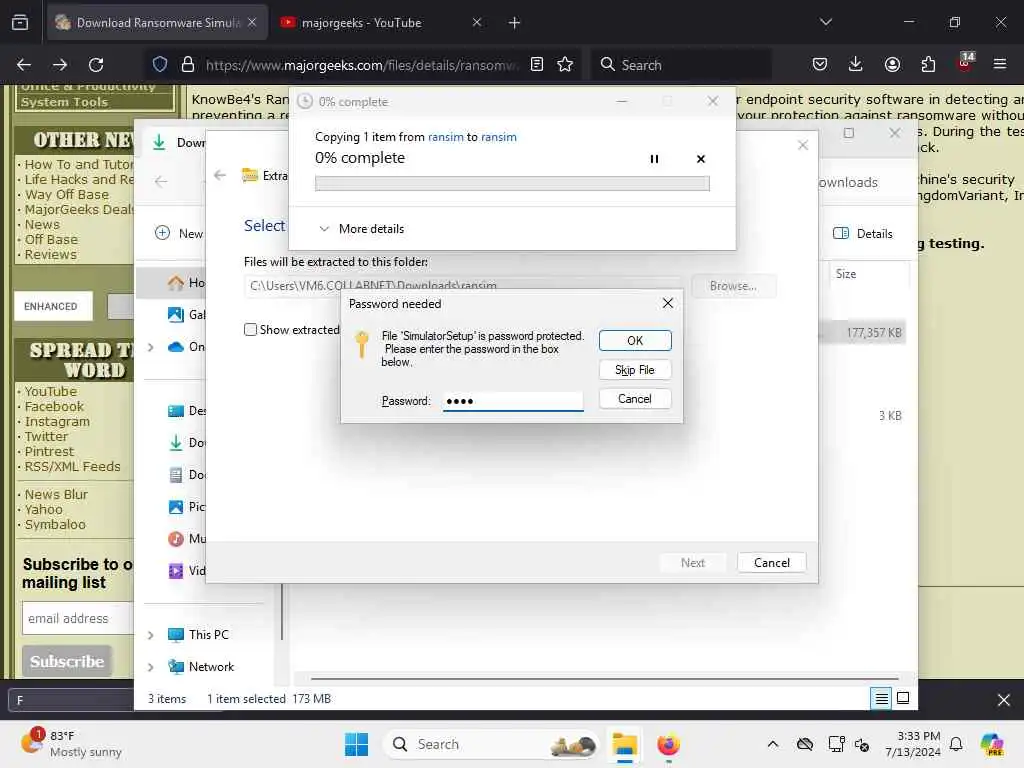Open File Explorer from taskbar
The image size is (1024, 768).
624,744
